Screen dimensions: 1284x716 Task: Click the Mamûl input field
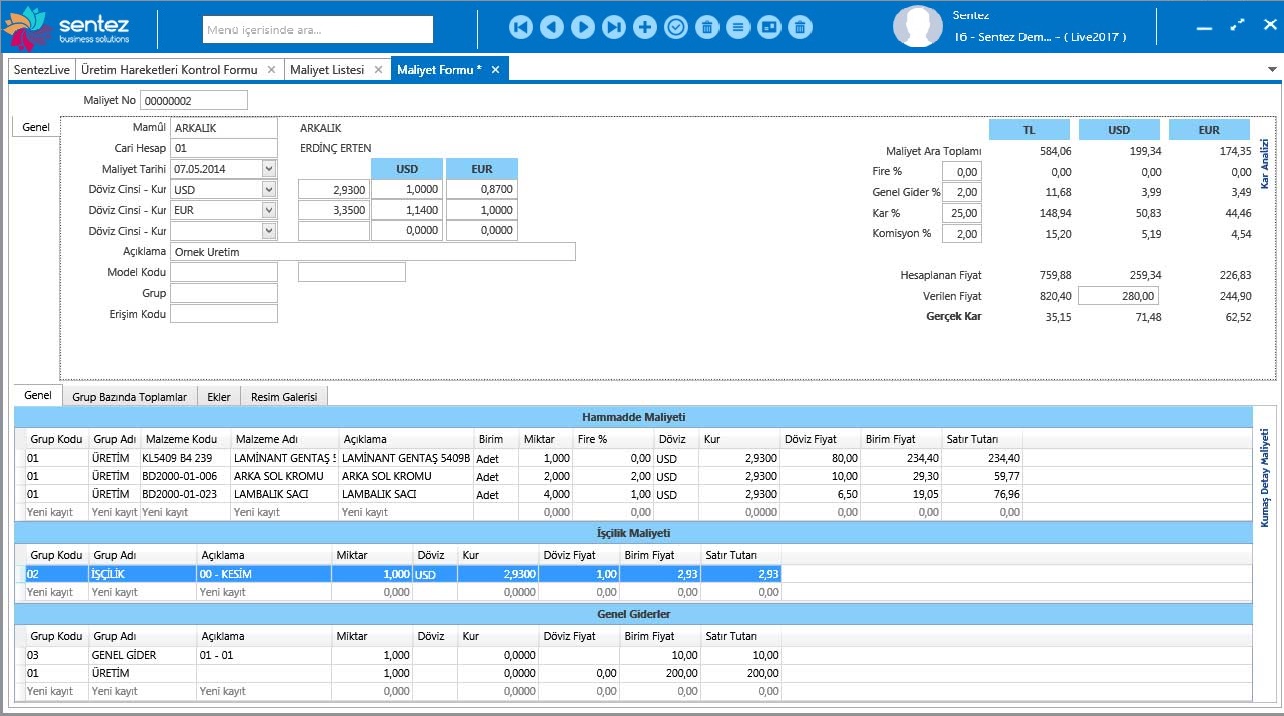point(223,128)
